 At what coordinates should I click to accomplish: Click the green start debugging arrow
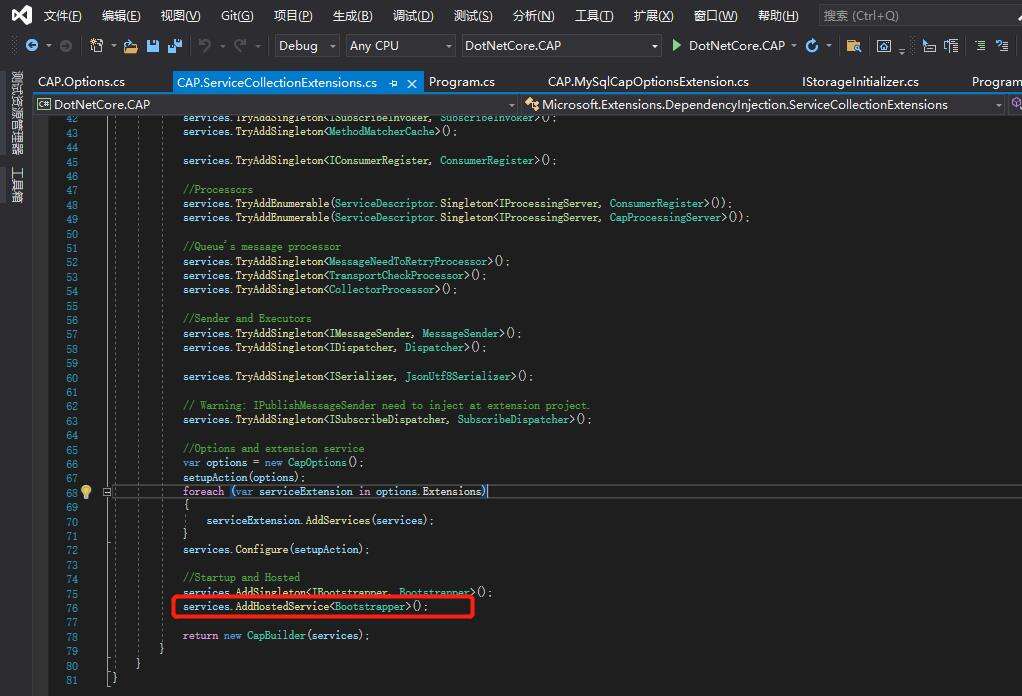tap(677, 46)
